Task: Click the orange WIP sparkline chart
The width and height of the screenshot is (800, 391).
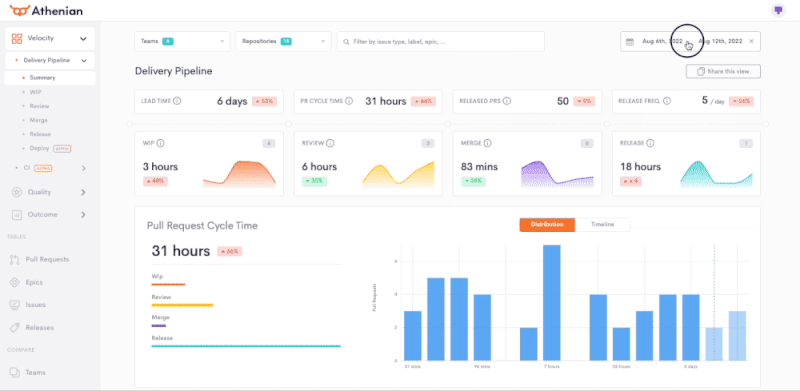Action: tap(239, 175)
